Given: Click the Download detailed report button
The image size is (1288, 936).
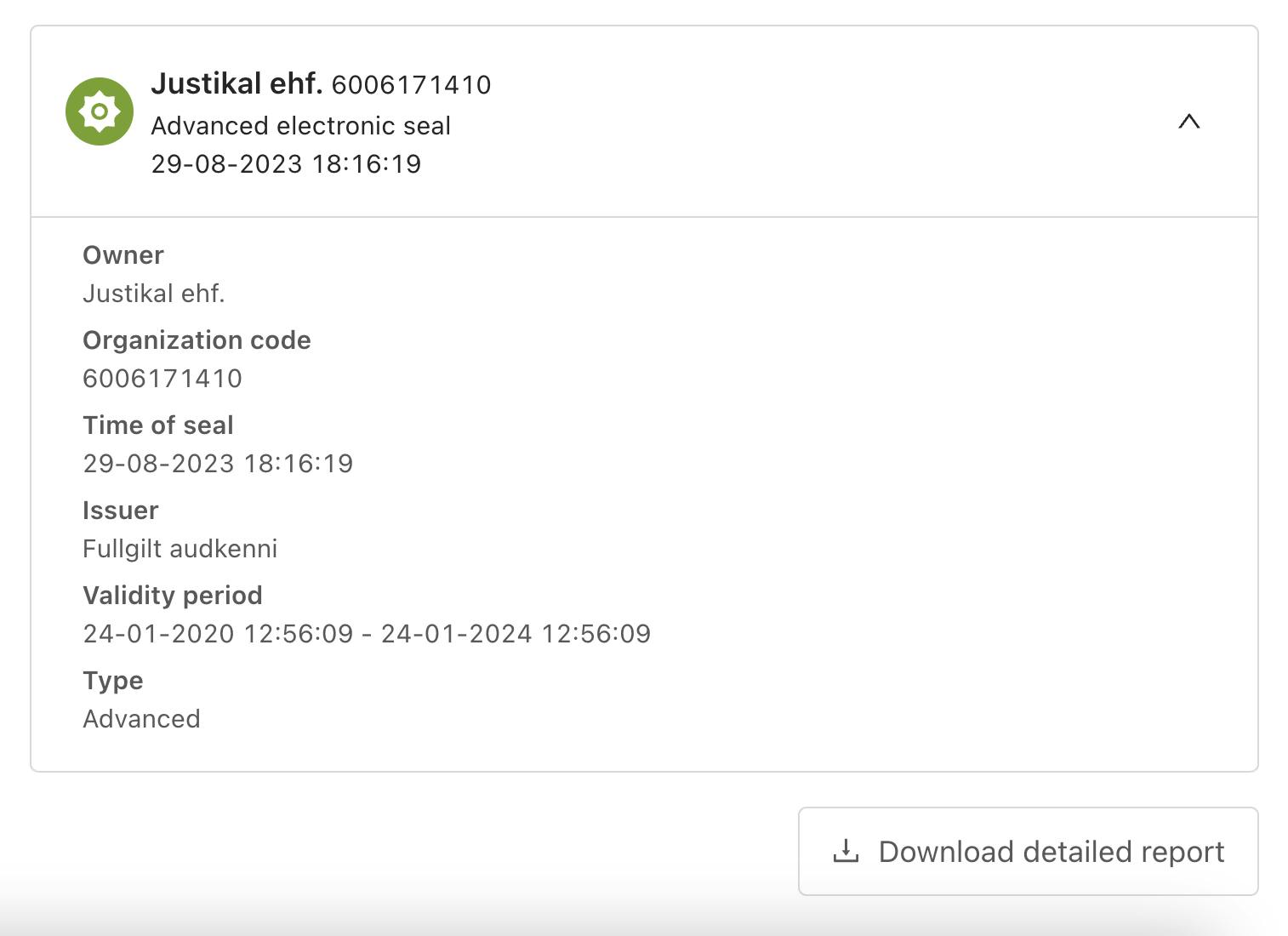Looking at the screenshot, I should pos(1028,851).
